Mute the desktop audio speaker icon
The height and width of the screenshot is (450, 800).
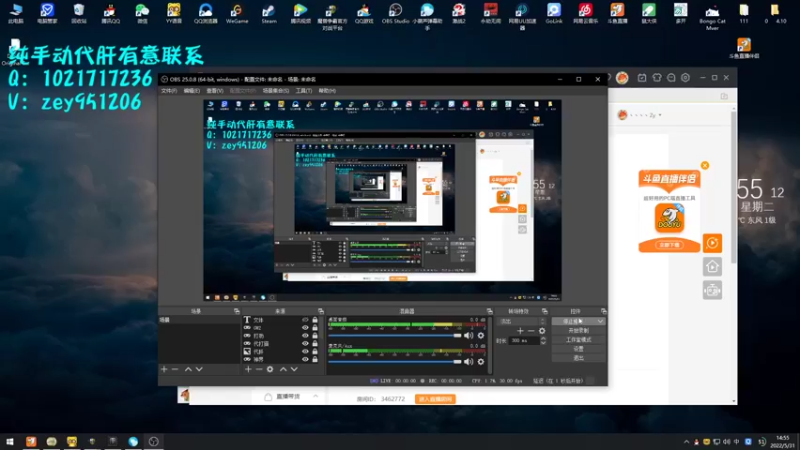(468, 335)
